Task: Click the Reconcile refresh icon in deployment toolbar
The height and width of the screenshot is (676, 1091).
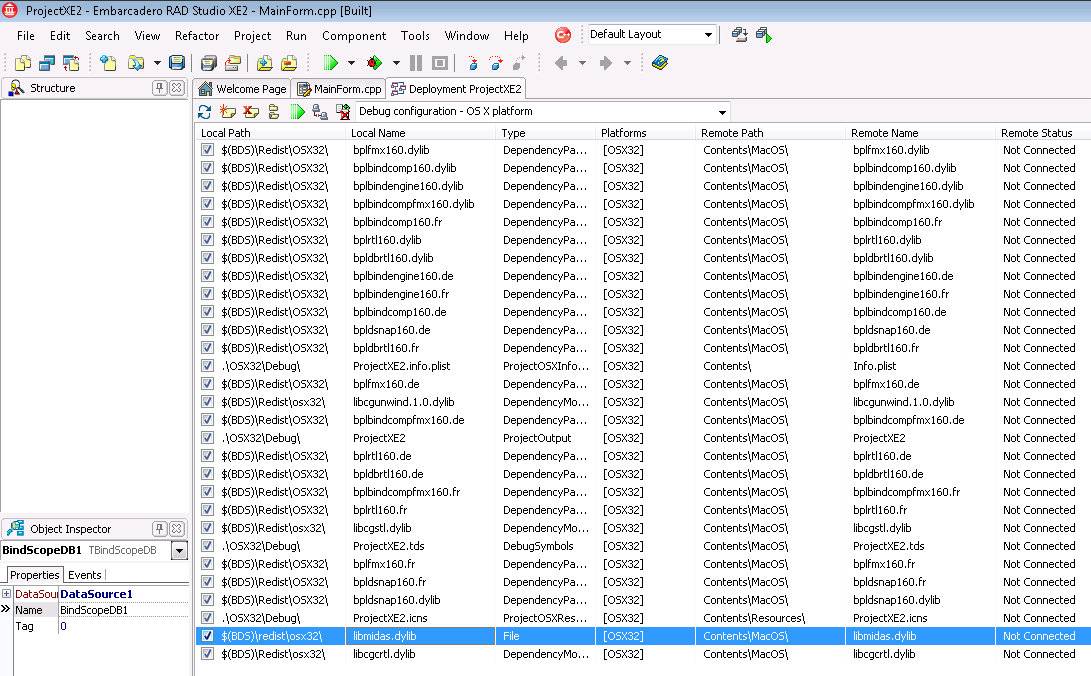Action: [205, 111]
